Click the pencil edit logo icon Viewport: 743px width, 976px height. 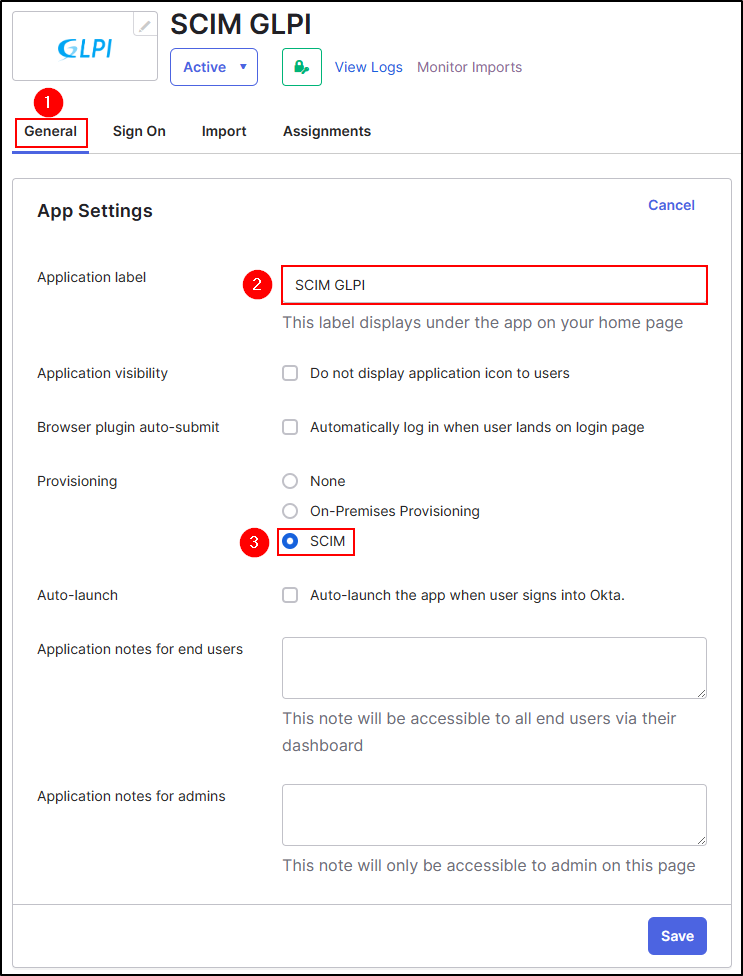point(146,25)
